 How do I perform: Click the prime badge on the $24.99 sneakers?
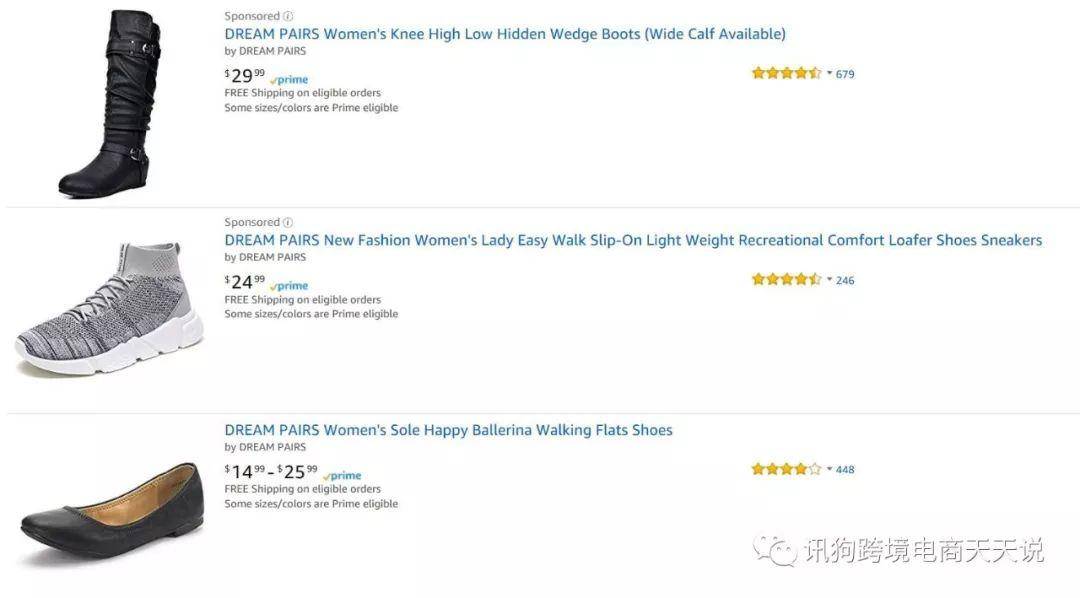point(289,286)
